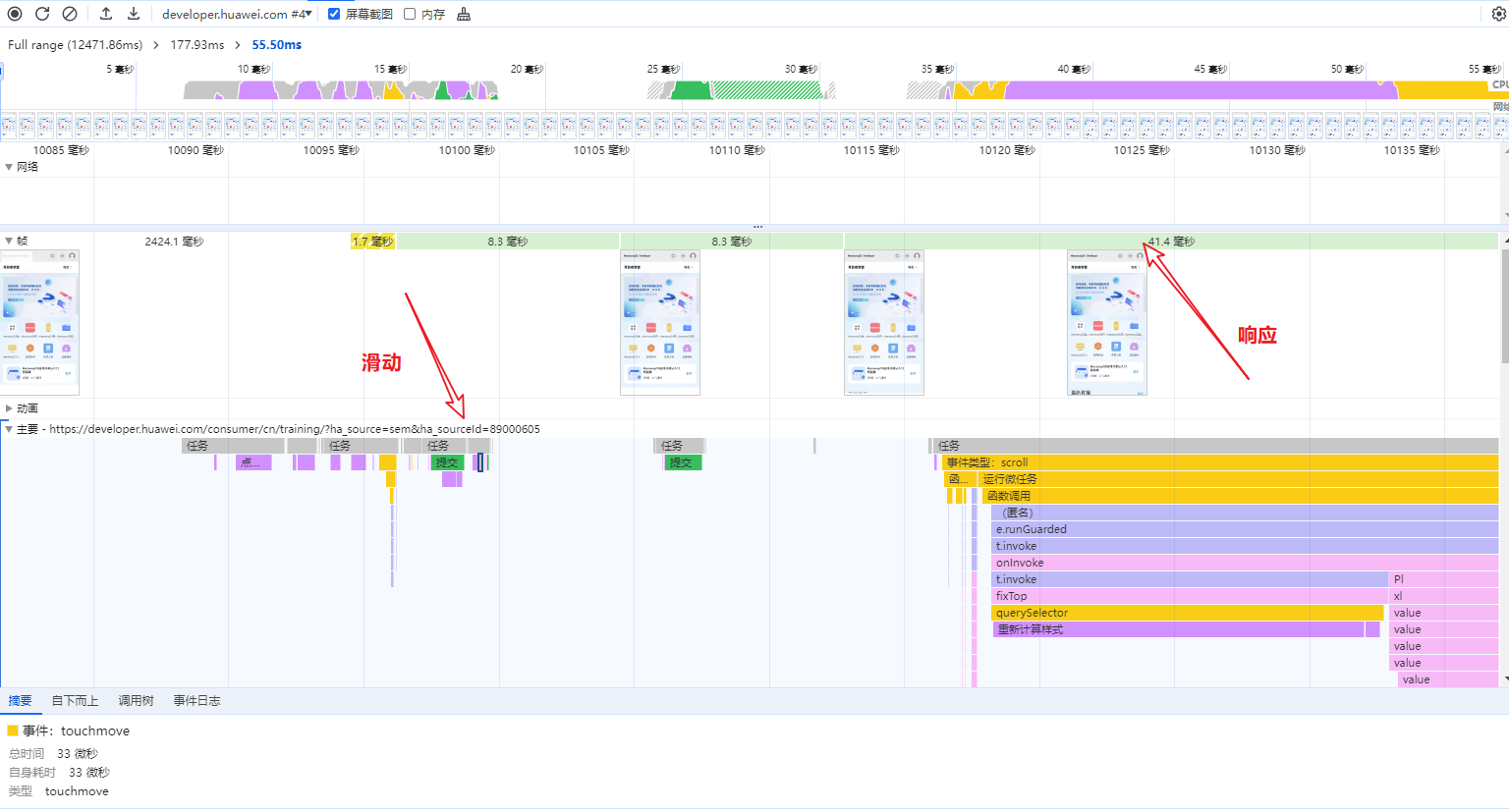This screenshot has width=1509, height=812.
Task: Click Full range breadcrumb link
Action: pyautogui.click(x=75, y=45)
